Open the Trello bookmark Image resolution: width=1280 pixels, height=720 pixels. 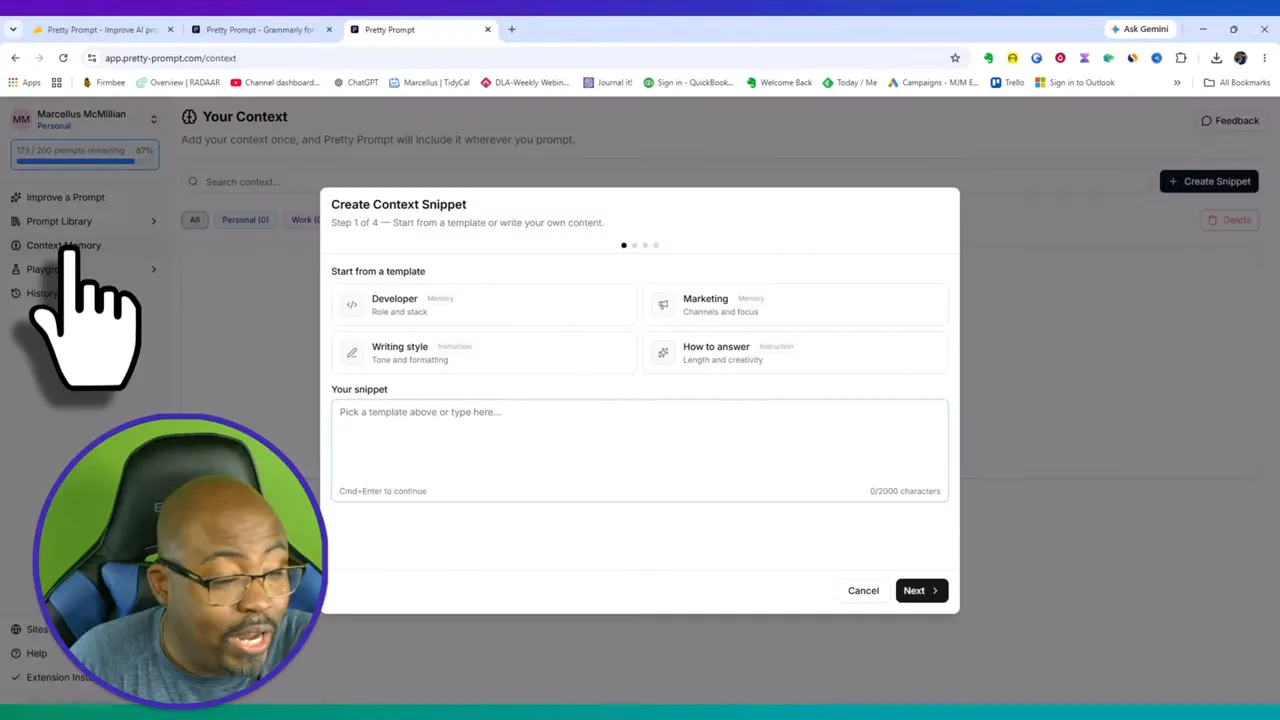tap(1008, 83)
